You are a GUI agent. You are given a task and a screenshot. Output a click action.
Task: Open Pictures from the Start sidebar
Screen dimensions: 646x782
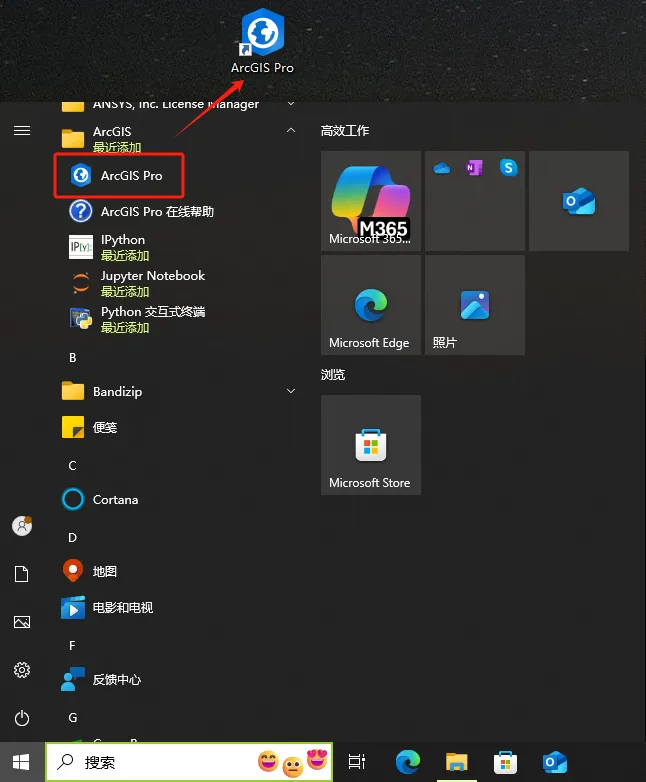[22, 622]
